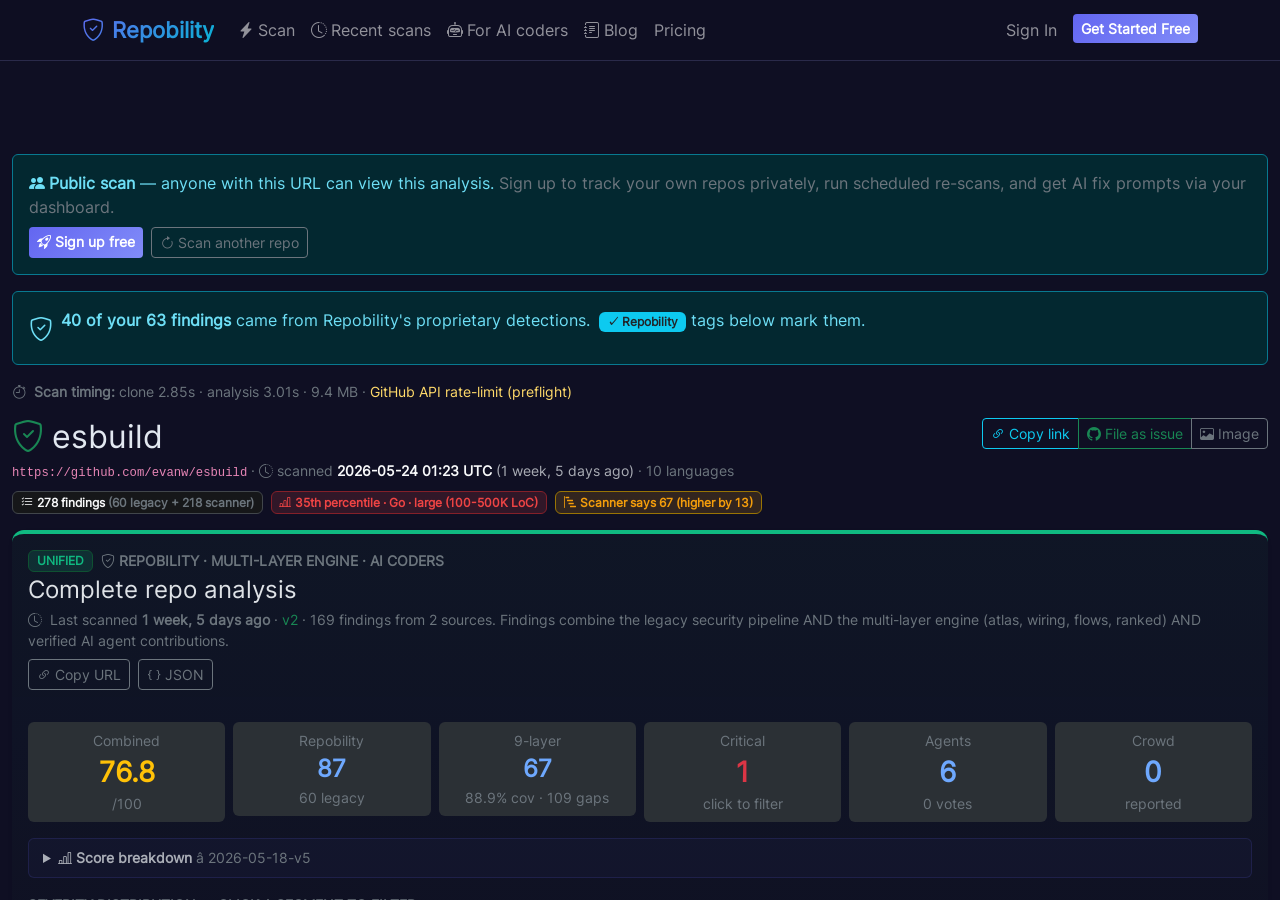This screenshot has width=1280, height=900.
Task: Click the link icon in Copy URL
Action: point(44,675)
